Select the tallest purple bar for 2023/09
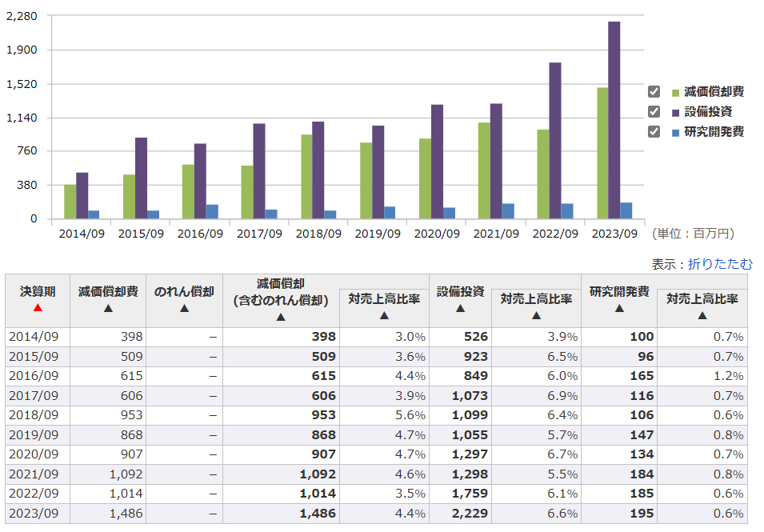 pyautogui.click(x=614, y=120)
